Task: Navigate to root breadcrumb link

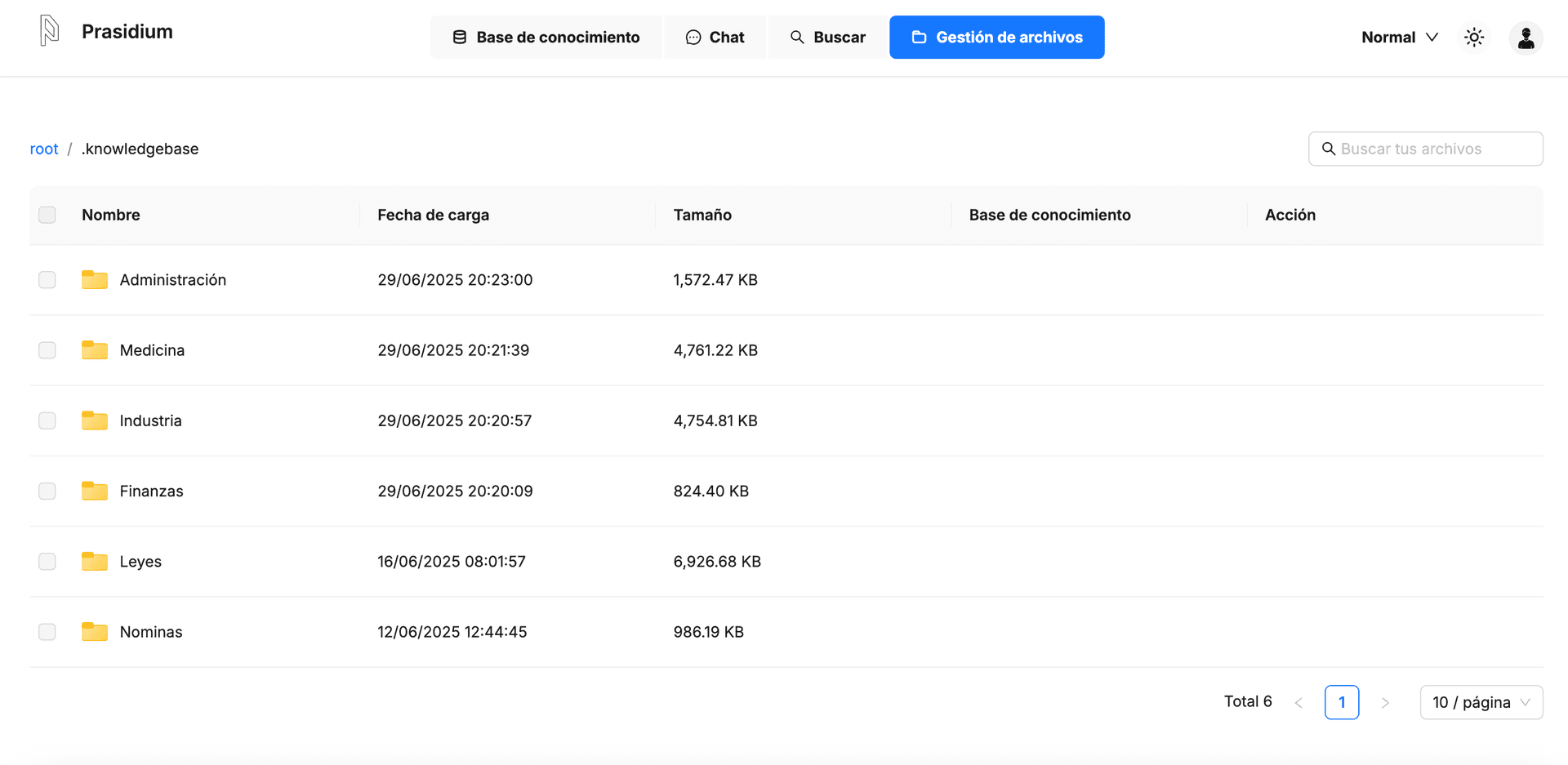Action: (44, 149)
